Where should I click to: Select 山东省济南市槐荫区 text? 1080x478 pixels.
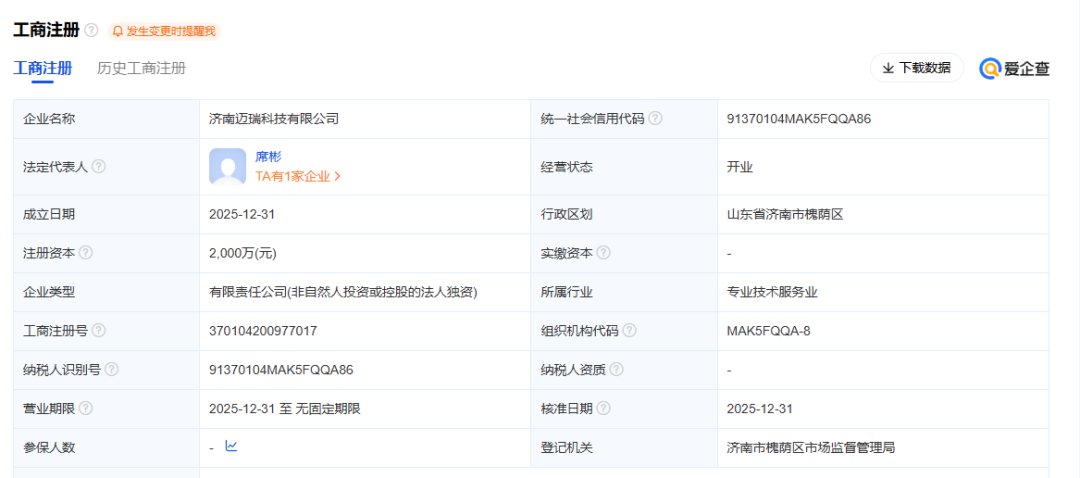coord(785,214)
